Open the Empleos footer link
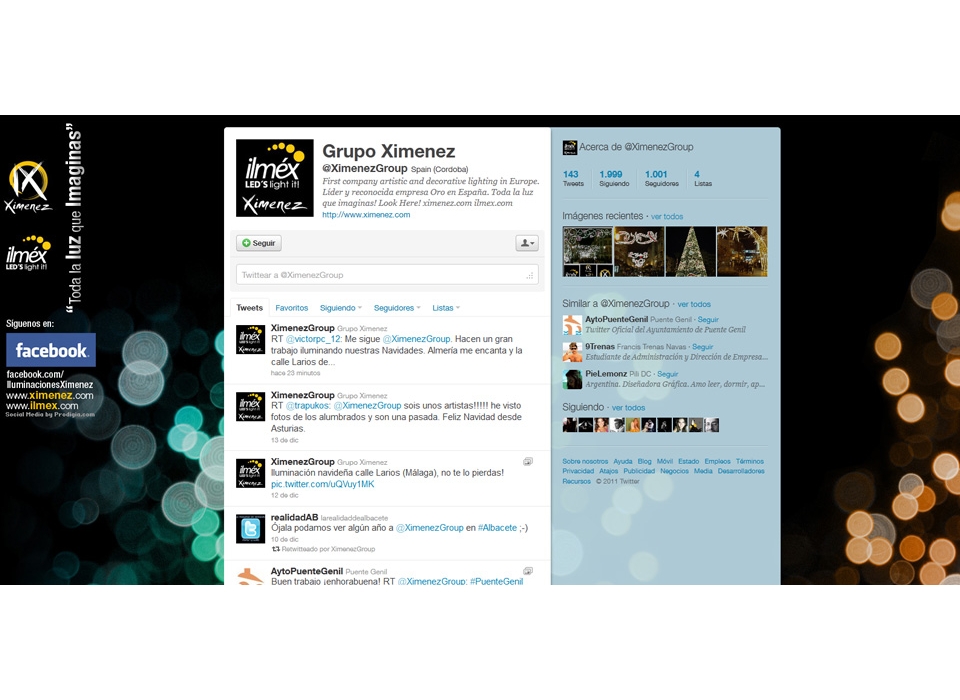The width and height of the screenshot is (960, 700). [717, 461]
